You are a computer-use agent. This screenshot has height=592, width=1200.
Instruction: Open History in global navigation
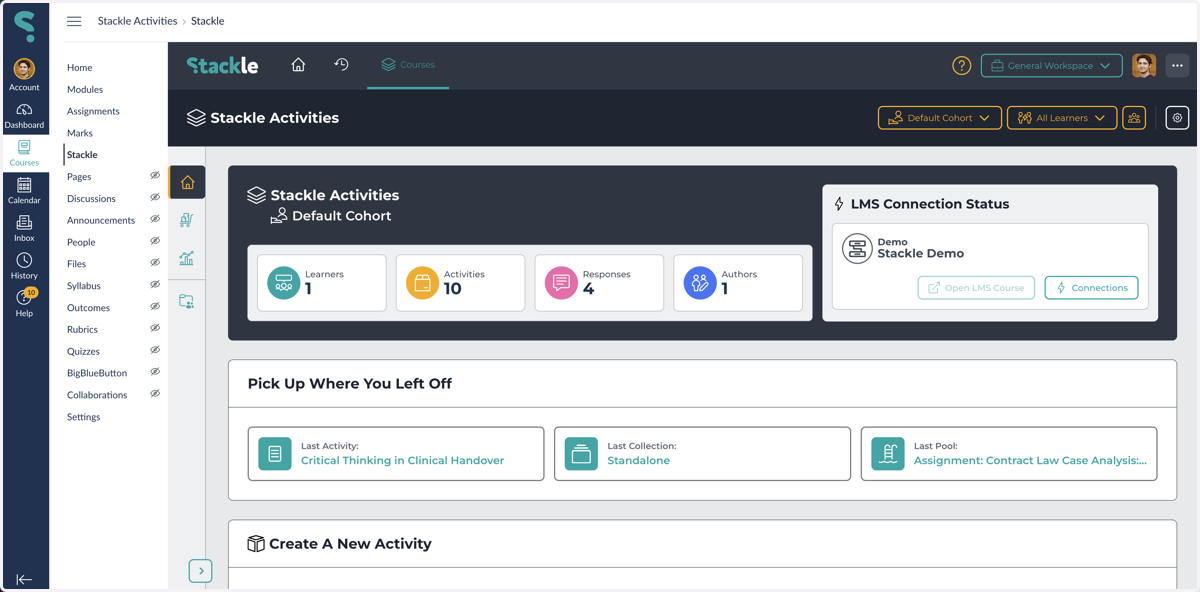[24, 266]
